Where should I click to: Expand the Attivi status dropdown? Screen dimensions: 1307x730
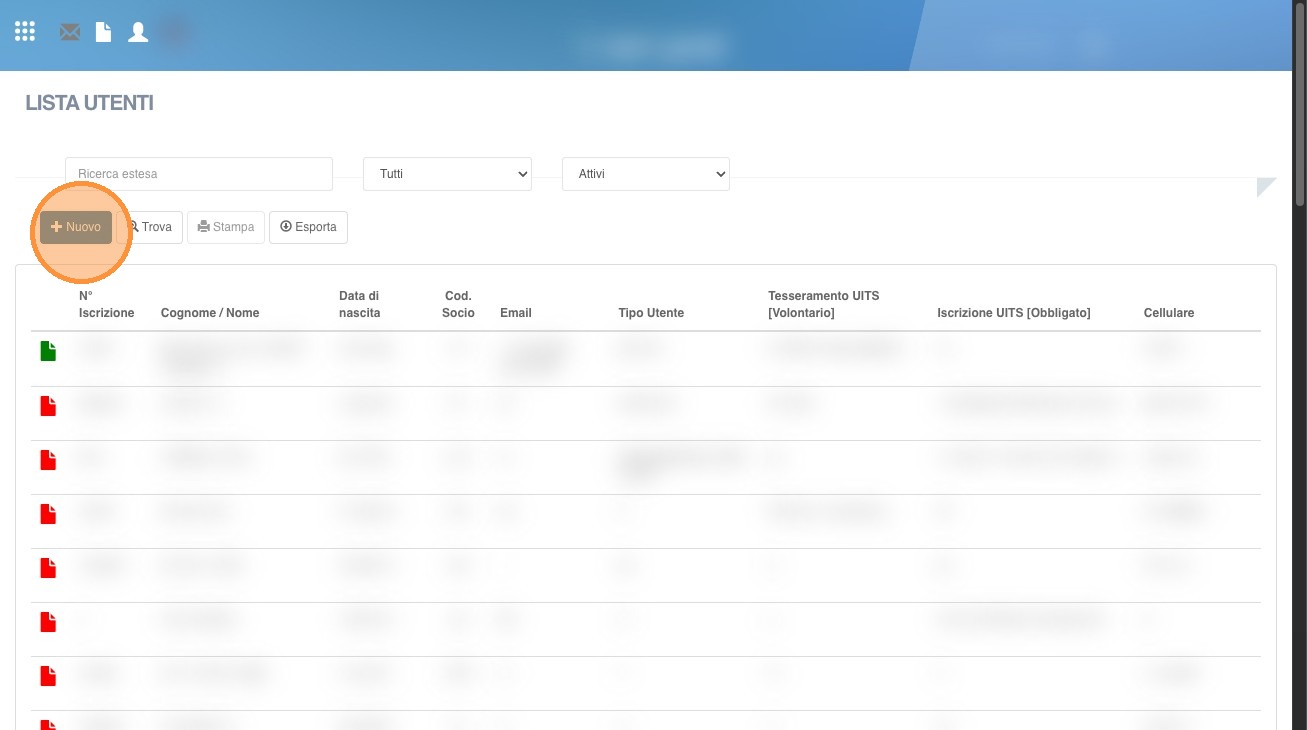coord(646,174)
